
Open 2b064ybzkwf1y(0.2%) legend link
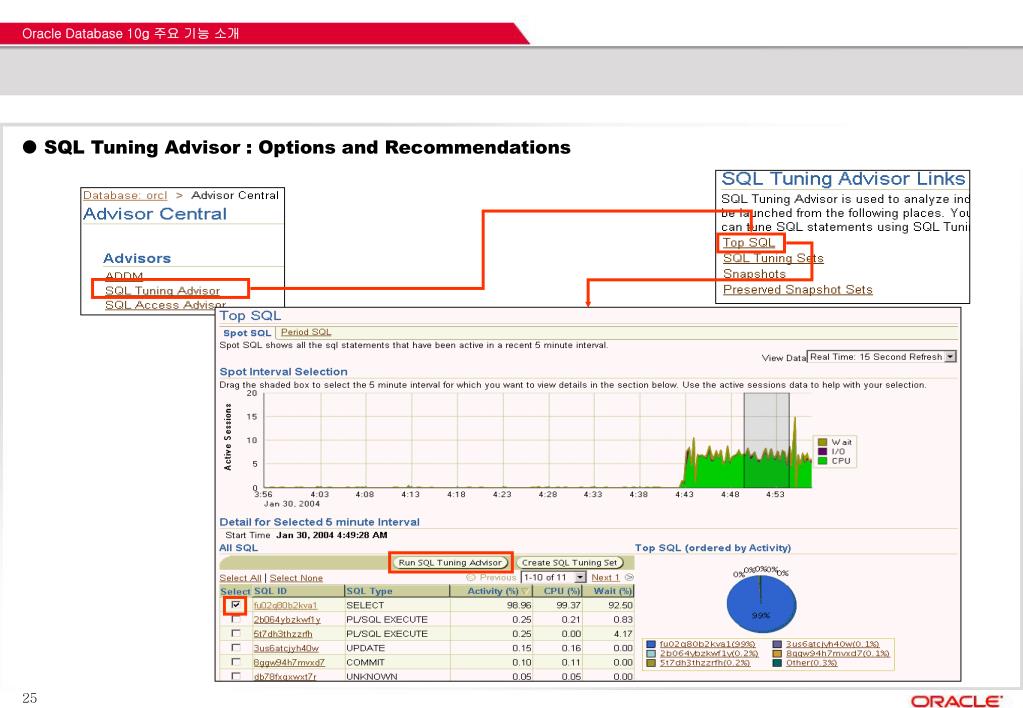(x=709, y=653)
